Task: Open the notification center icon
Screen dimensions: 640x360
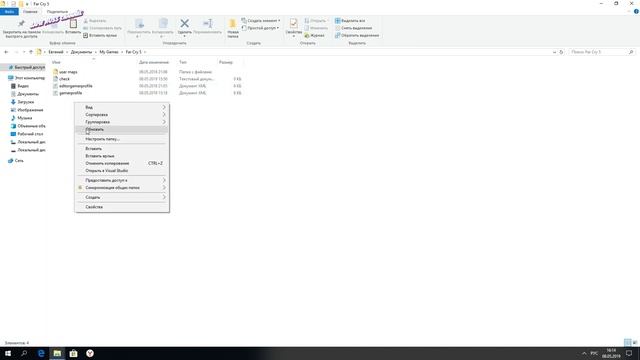Action: click(629, 353)
